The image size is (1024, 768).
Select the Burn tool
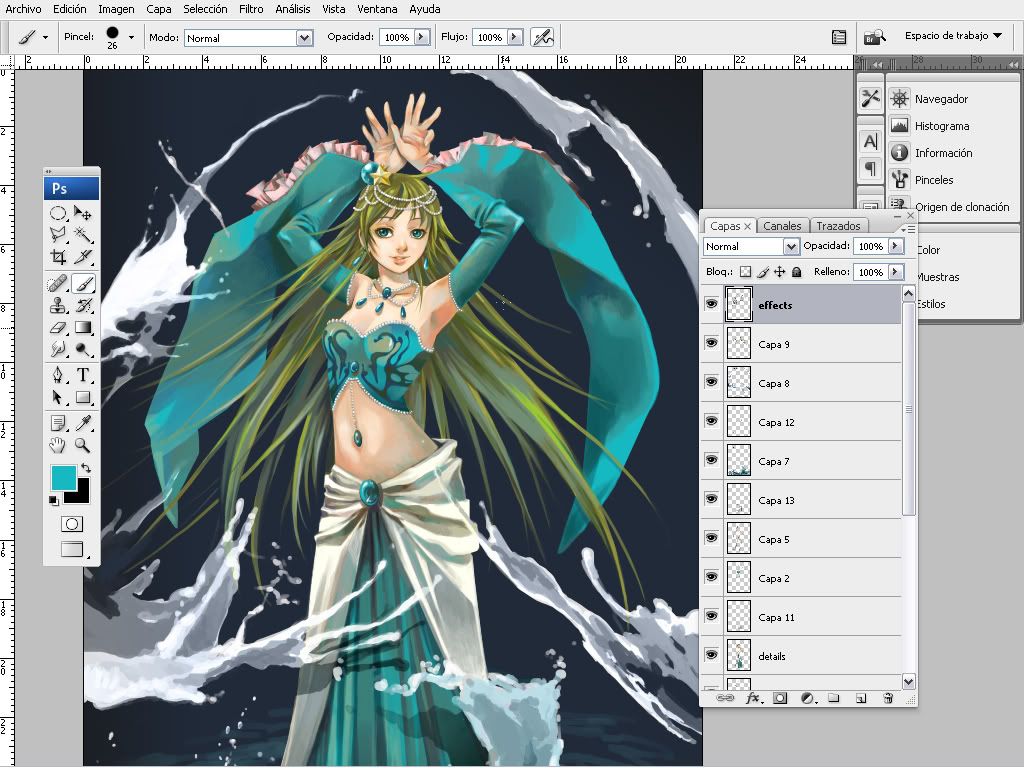point(83,349)
